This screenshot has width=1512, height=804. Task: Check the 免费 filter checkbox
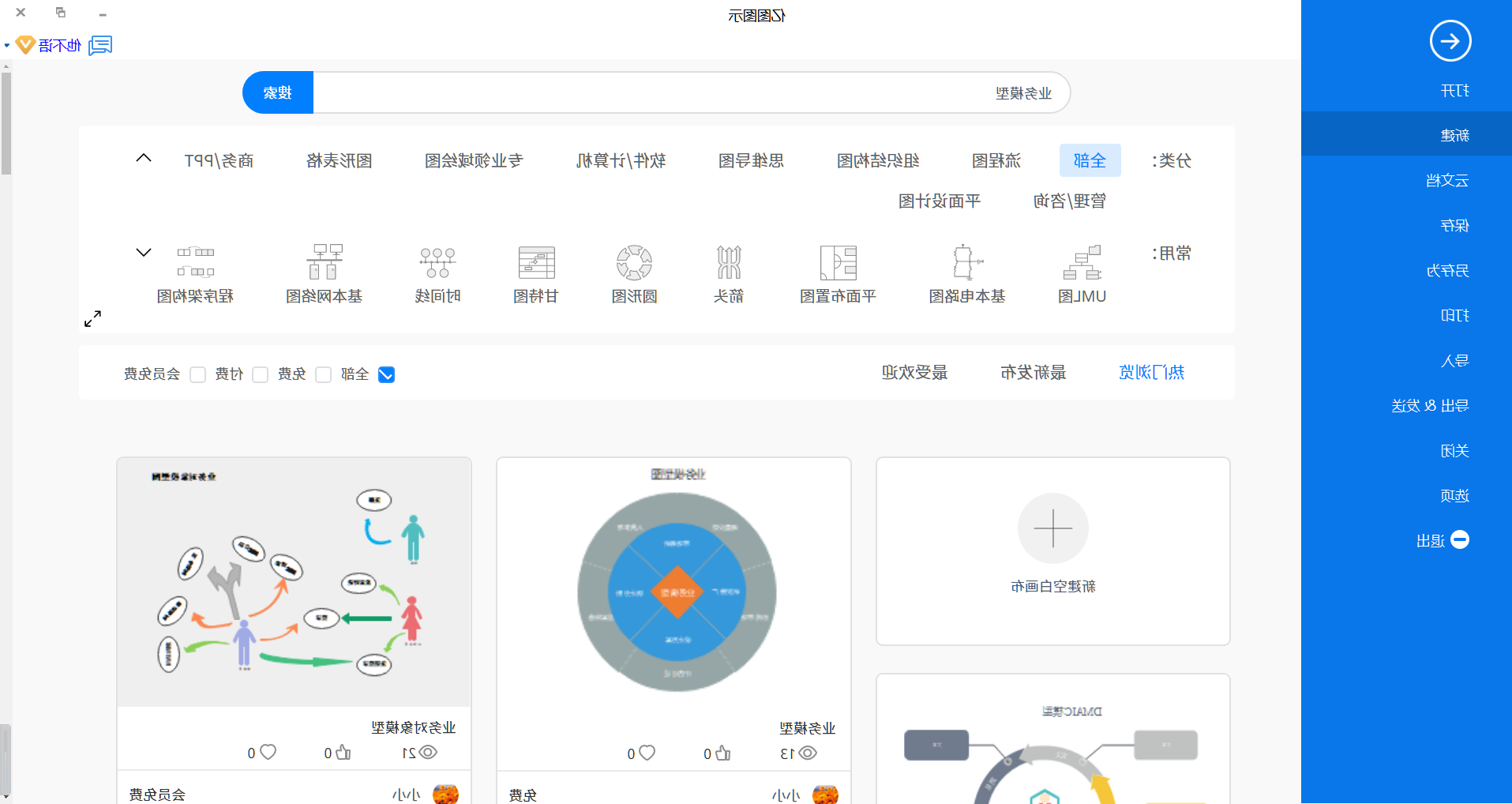[323, 374]
